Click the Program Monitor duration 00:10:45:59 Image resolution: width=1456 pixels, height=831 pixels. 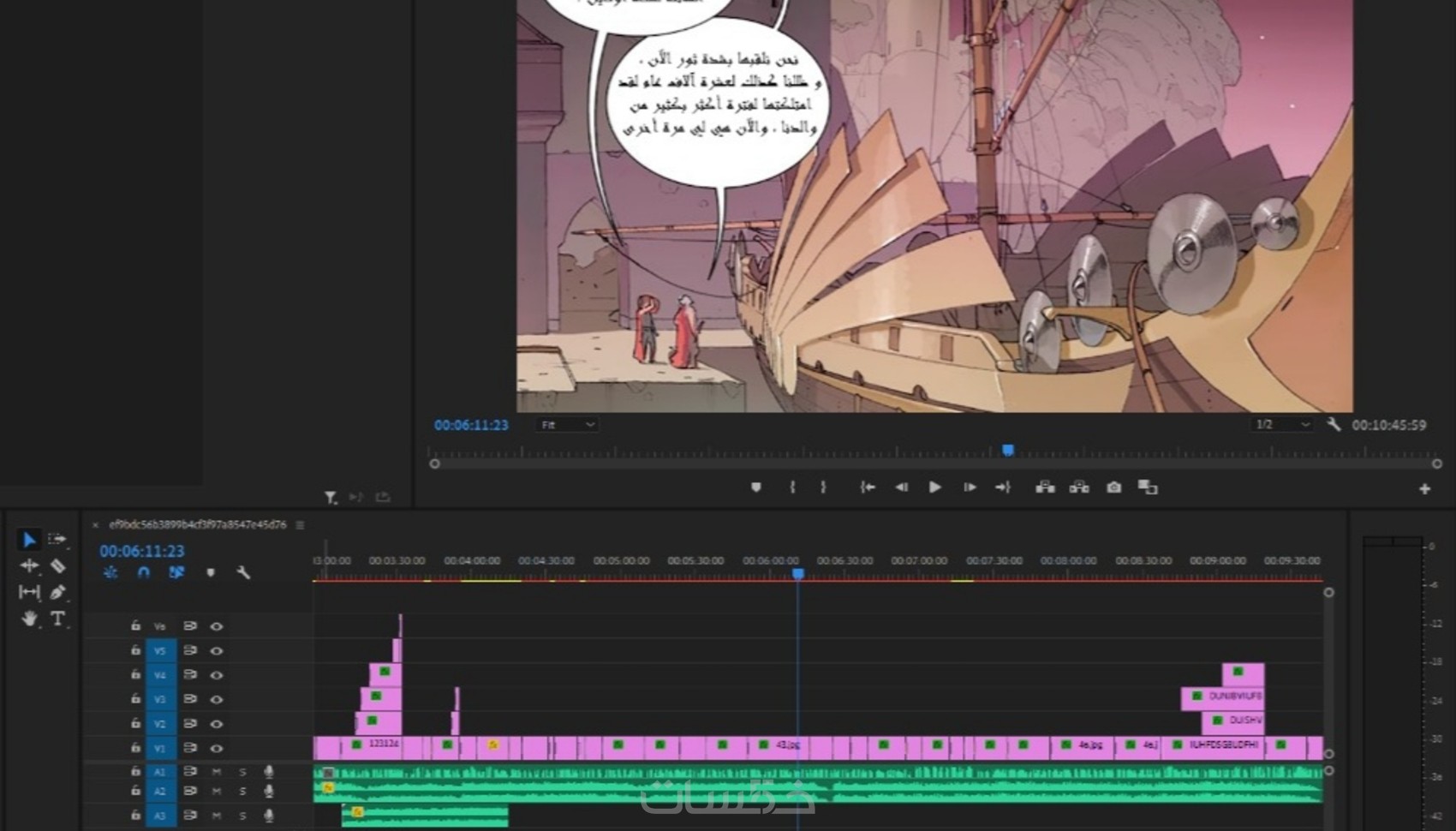tap(1389, 425)
